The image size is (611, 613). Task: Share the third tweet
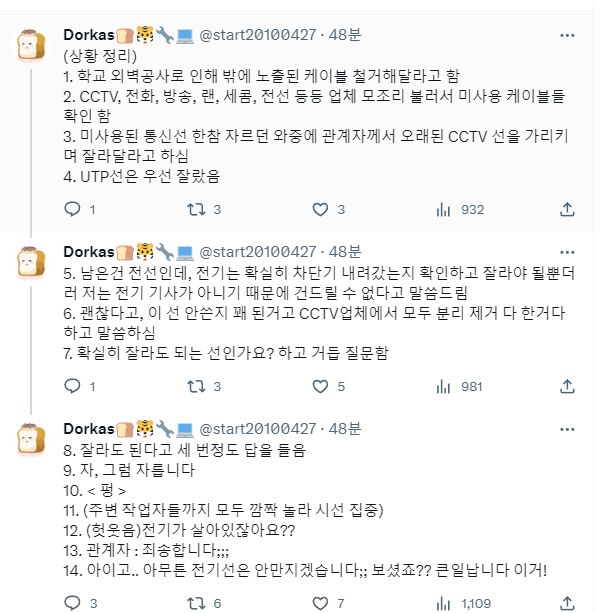click(567, 603)
